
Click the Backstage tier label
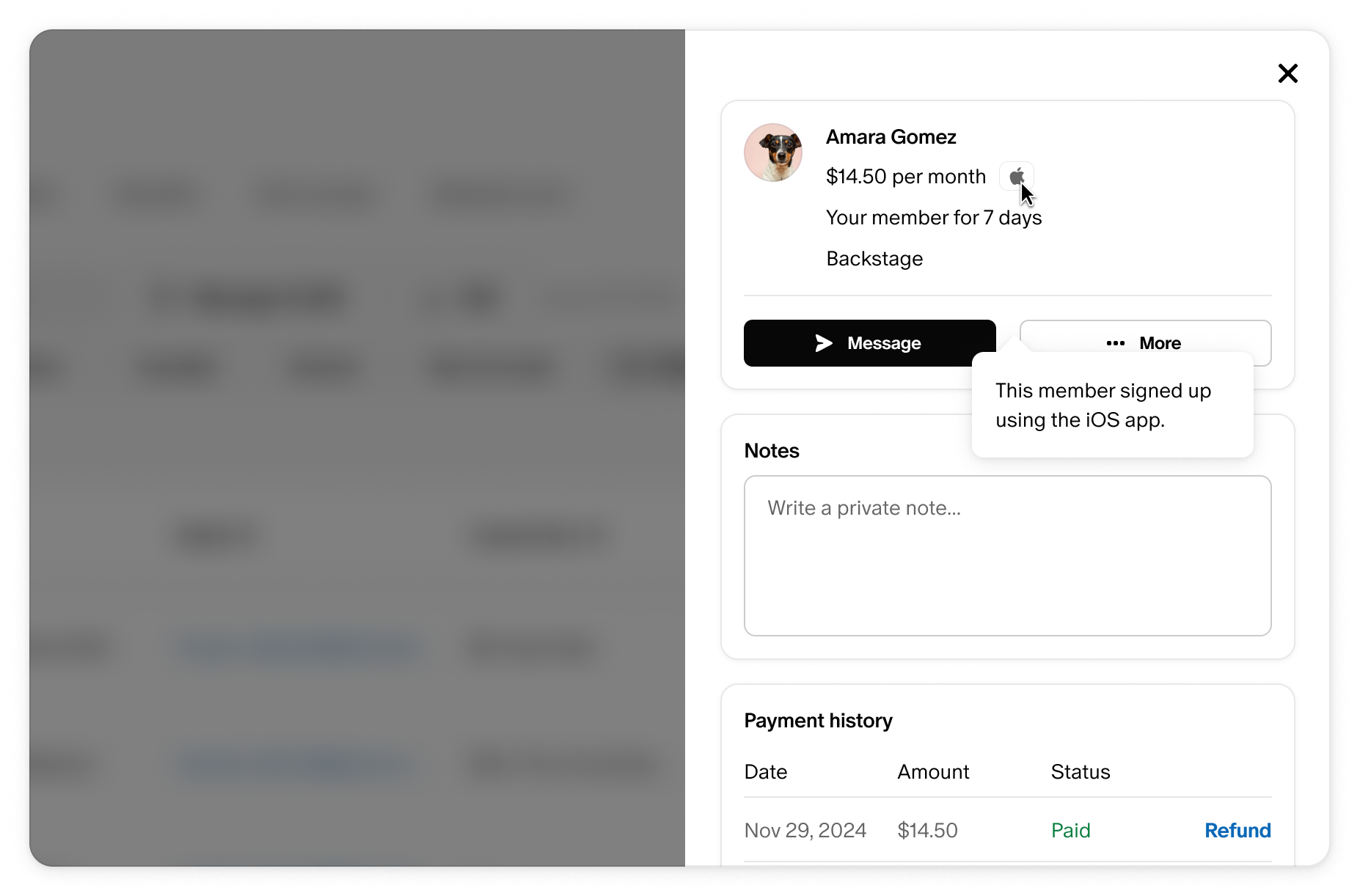[874, 259]
